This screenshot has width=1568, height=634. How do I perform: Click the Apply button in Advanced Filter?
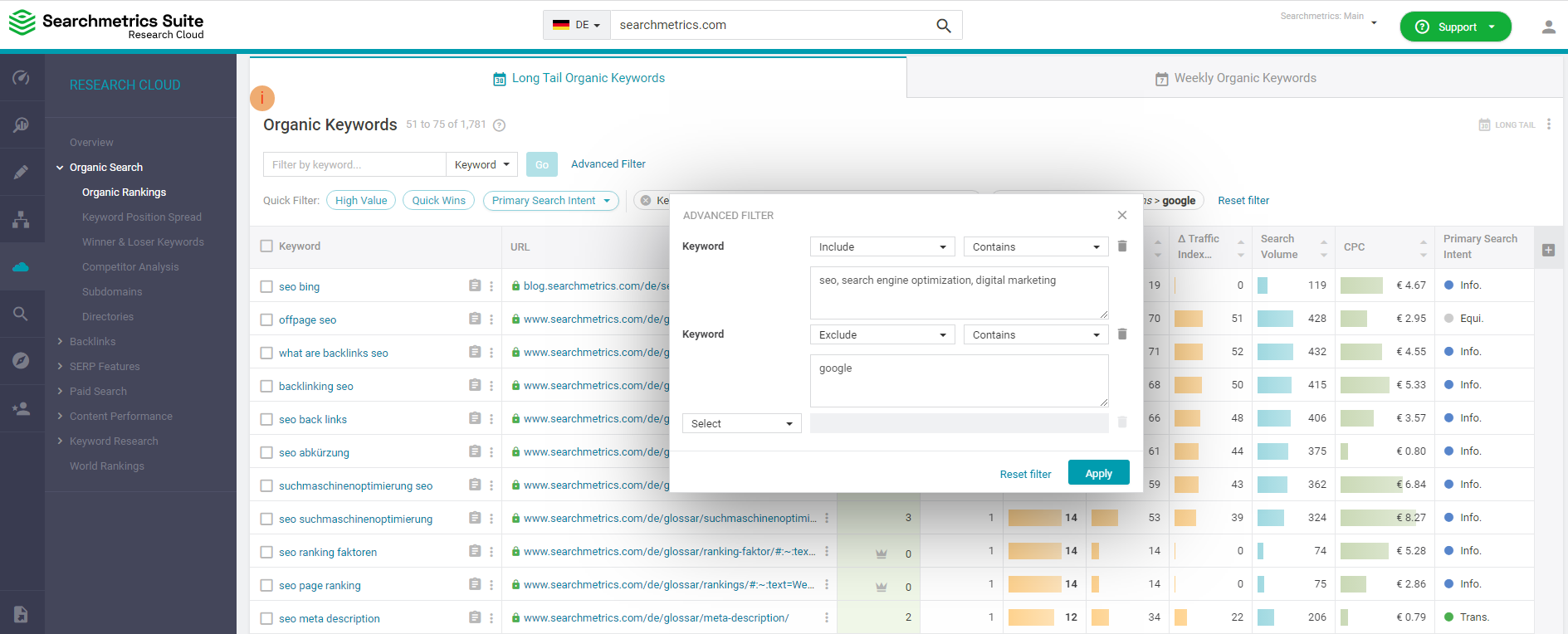(1099, 472)
